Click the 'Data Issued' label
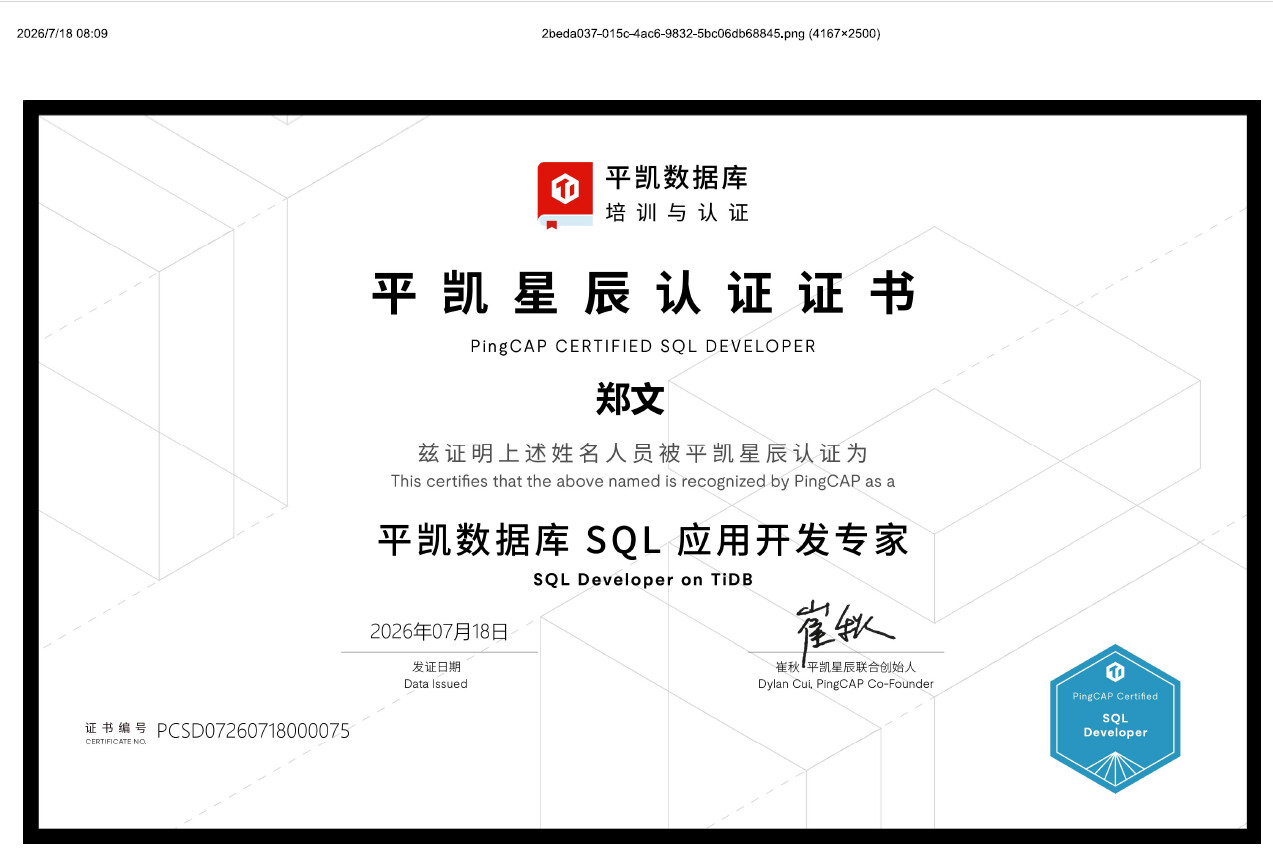 (436, 684)
